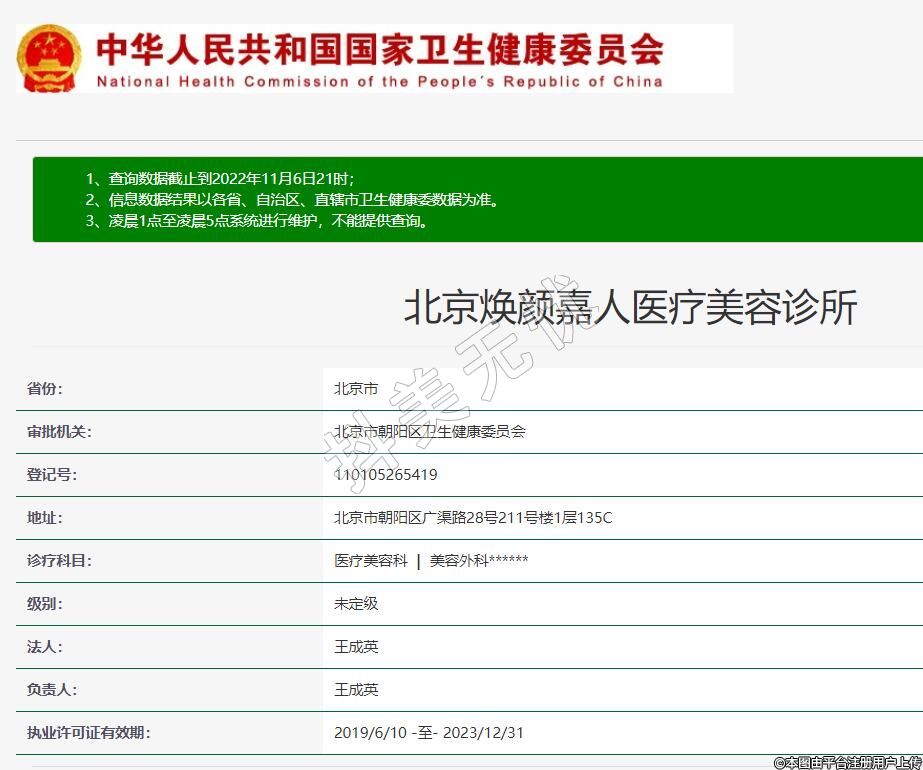
Task: Click the registration number 110105265419
Action: click(x=386, y=475)
